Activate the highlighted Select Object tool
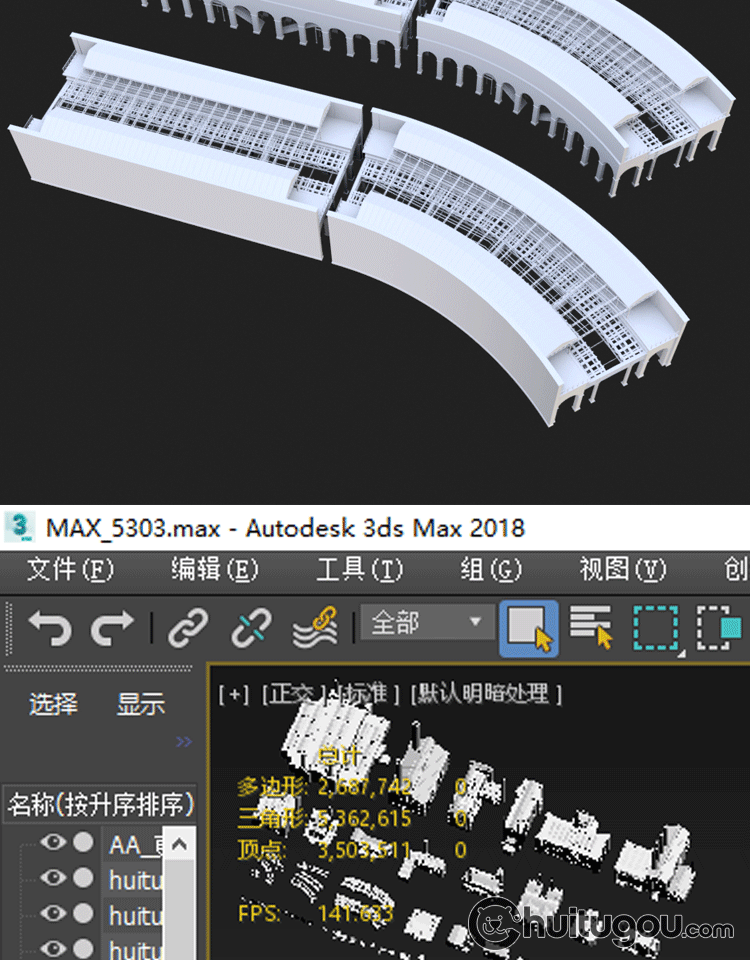 click(x=529, y=628)
